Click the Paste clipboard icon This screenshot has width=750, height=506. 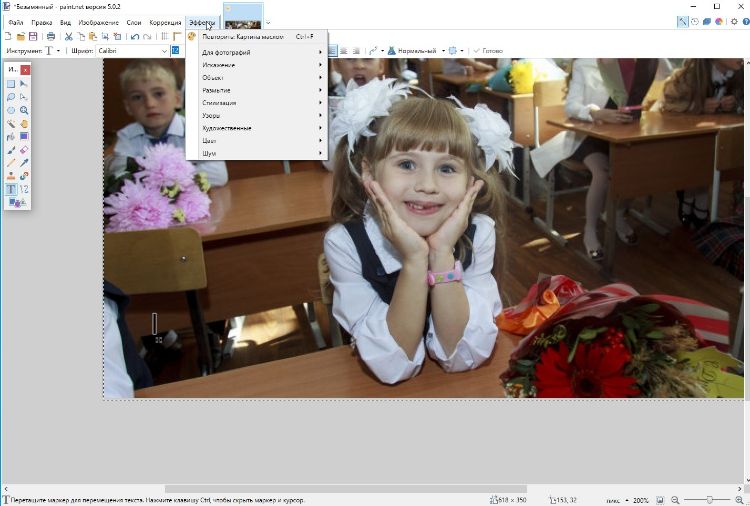(93, 36)
